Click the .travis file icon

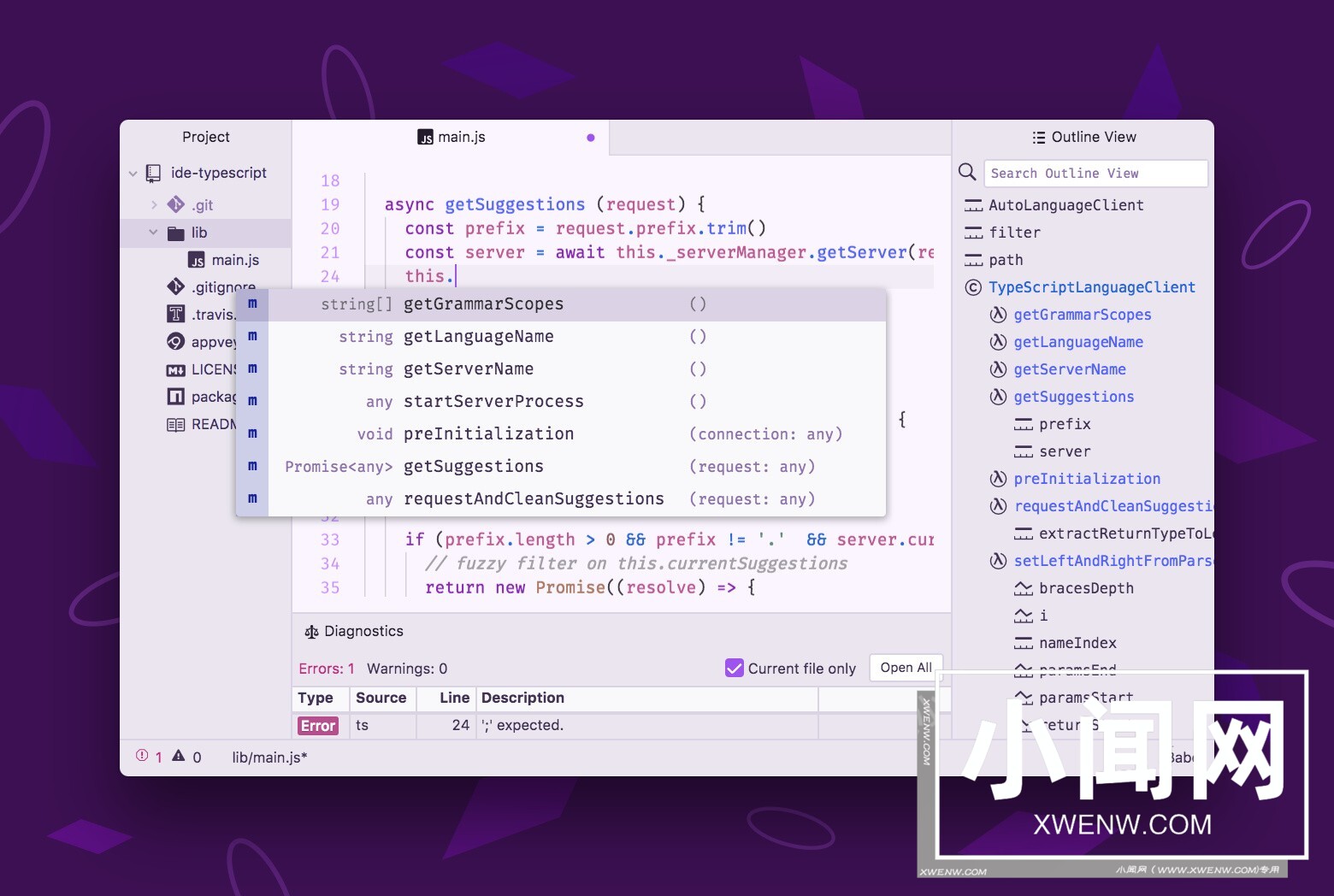(175, 314)
